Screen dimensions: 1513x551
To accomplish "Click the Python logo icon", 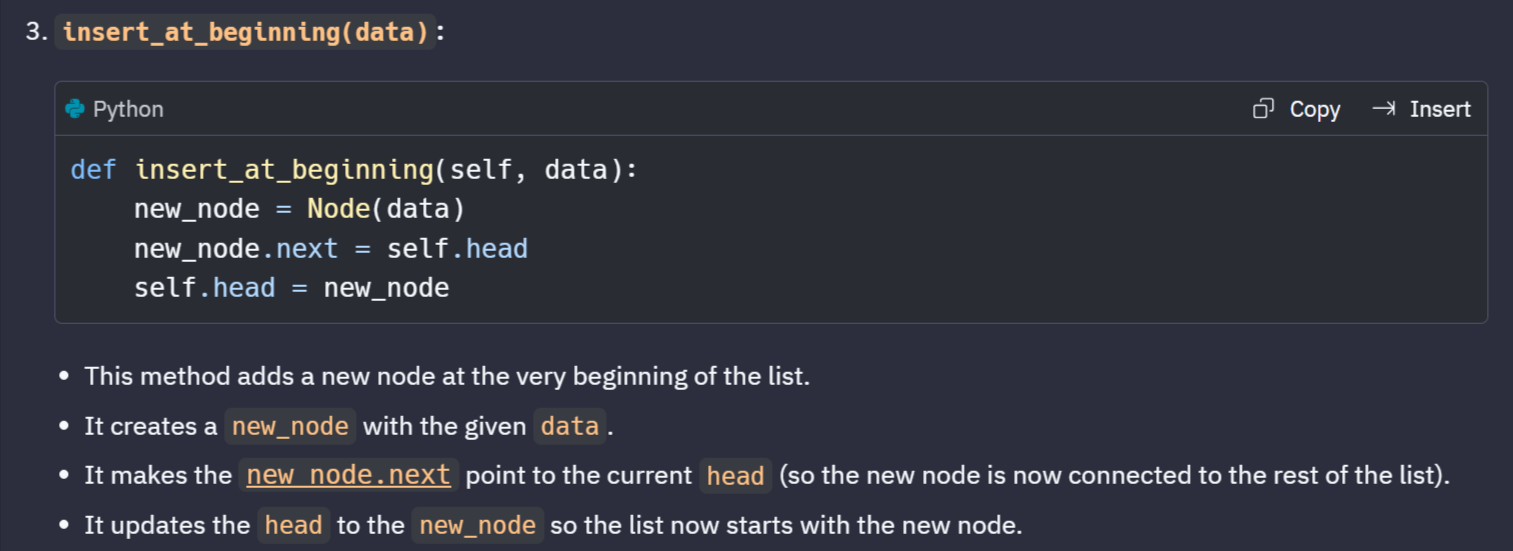I will tap(74, 109).
